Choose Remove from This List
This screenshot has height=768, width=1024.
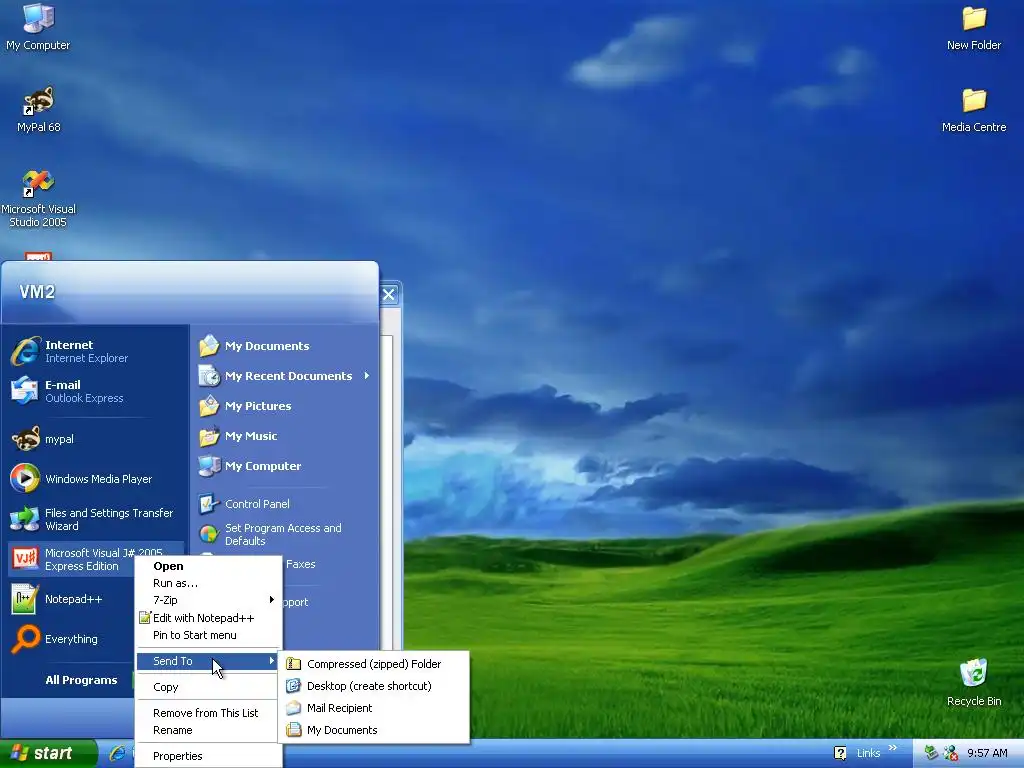[x=208, y=712]
